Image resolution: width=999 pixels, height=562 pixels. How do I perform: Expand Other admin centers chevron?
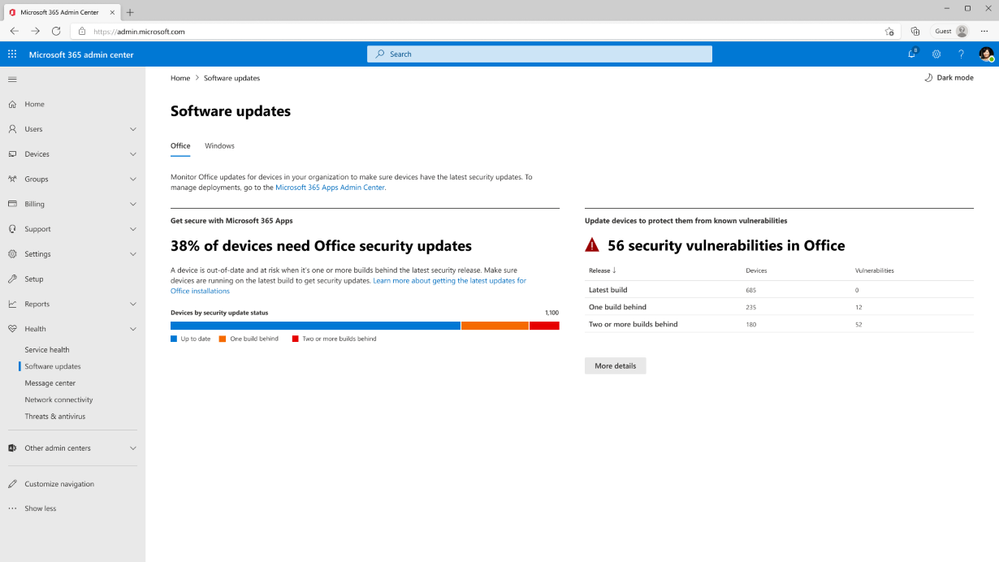pos(133,448)
